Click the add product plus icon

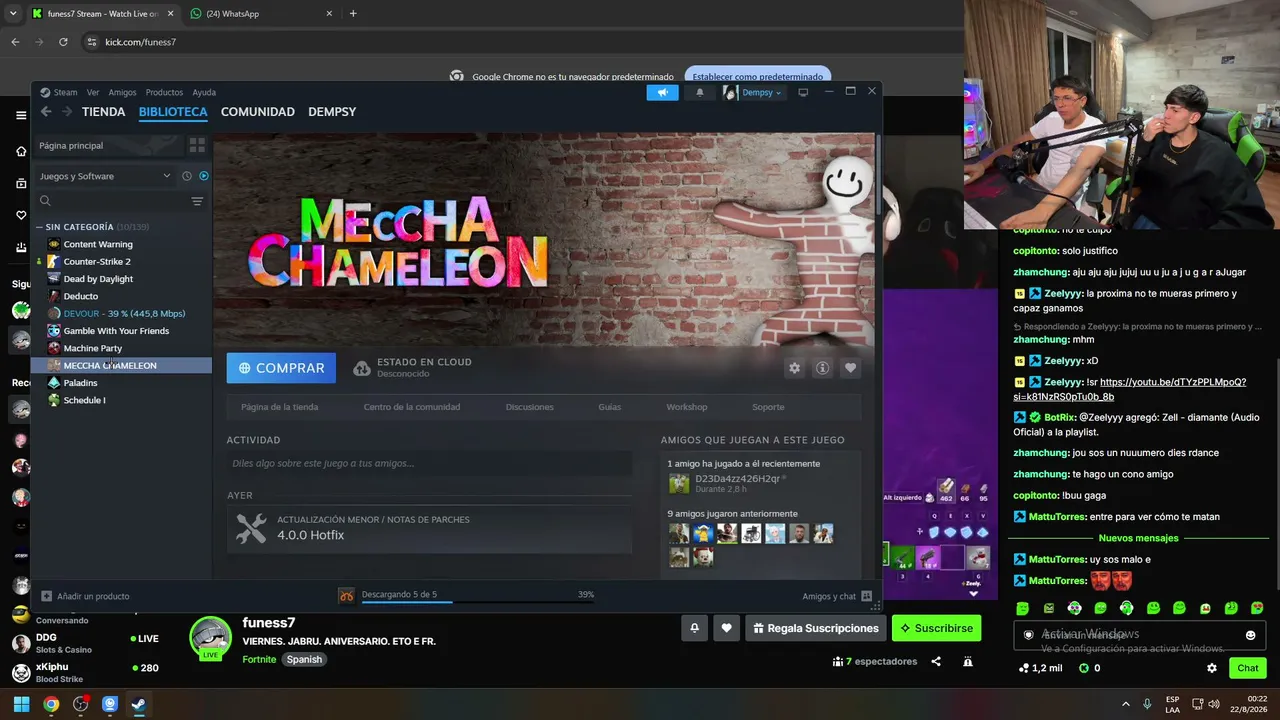(46, 596)
